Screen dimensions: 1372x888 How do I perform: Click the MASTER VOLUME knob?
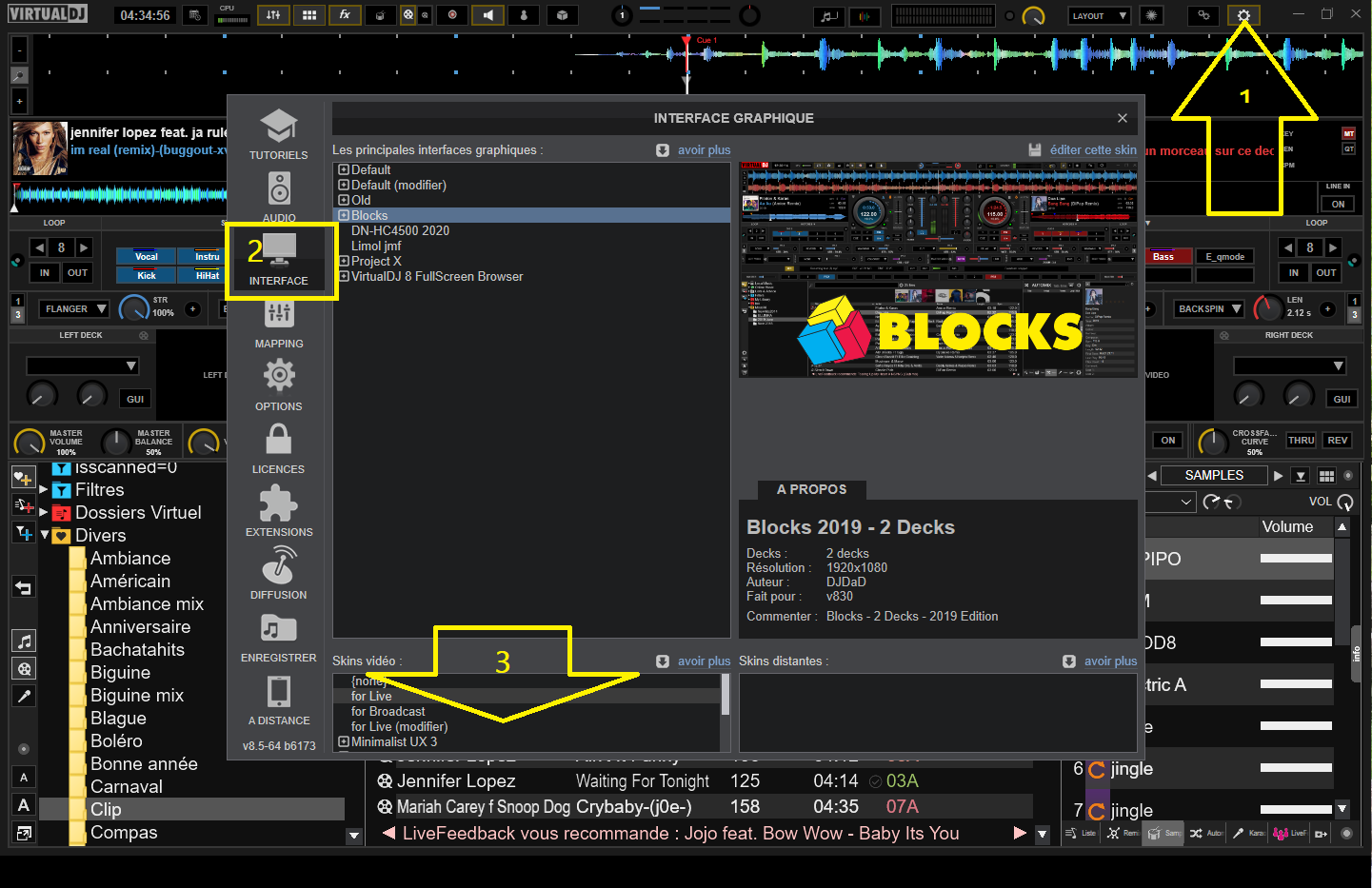tap(29, 443)
